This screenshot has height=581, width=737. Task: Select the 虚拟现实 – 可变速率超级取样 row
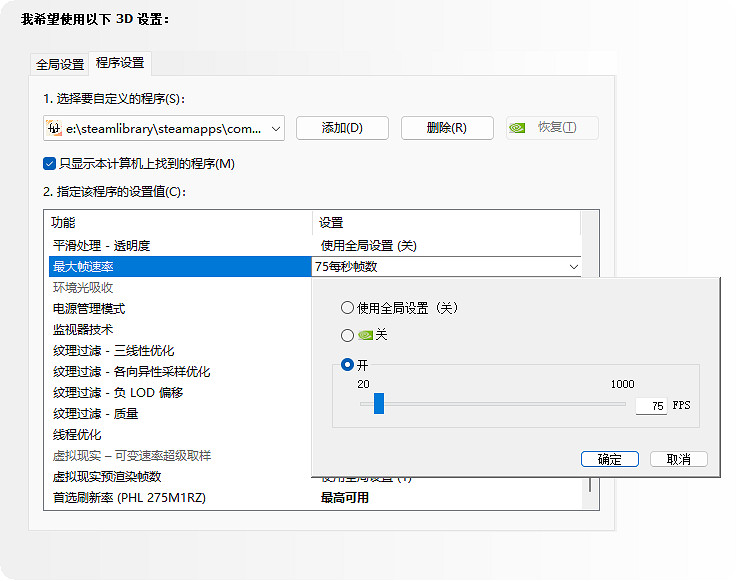click(180, 455)
